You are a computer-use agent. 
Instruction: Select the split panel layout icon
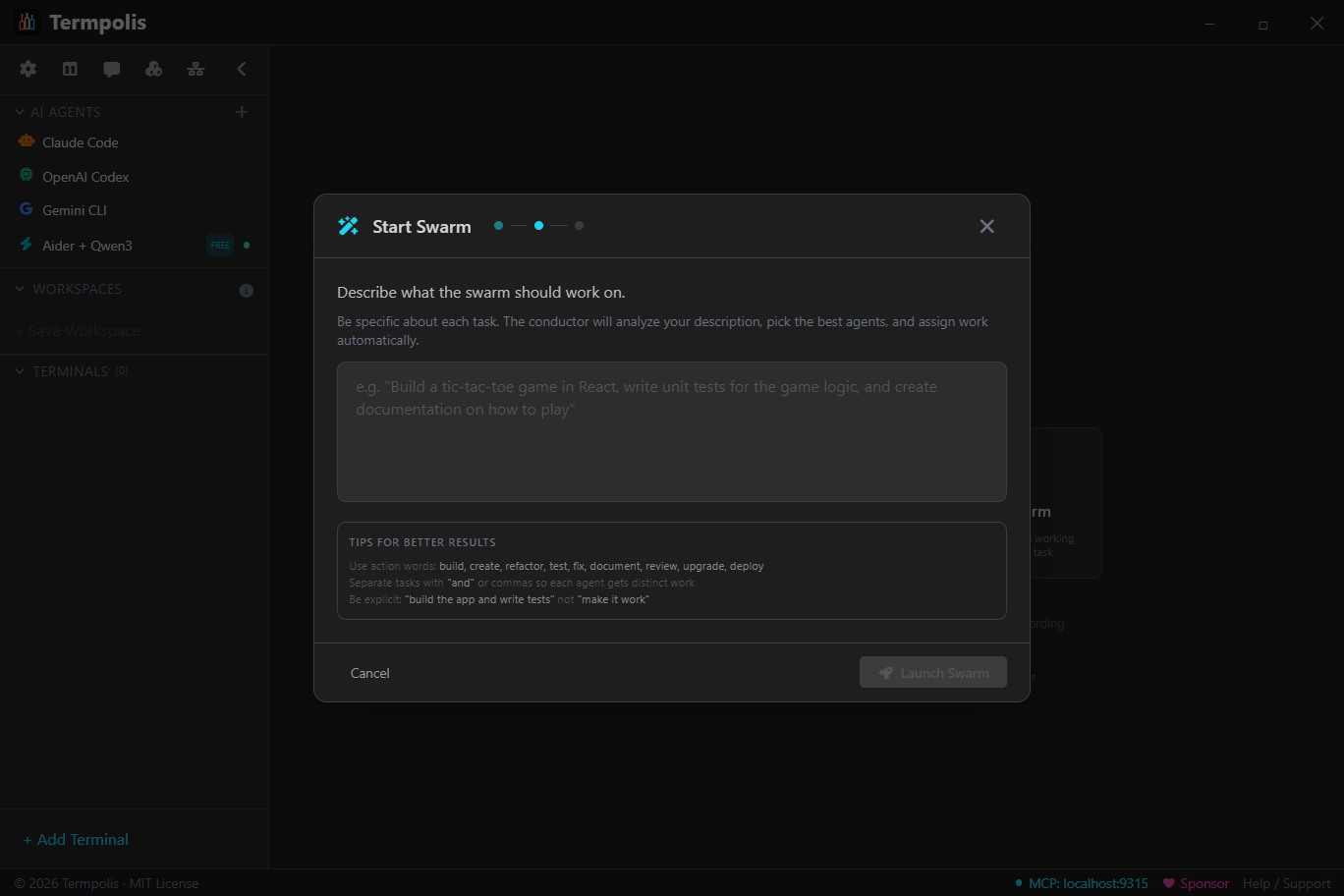click(70, 69)
